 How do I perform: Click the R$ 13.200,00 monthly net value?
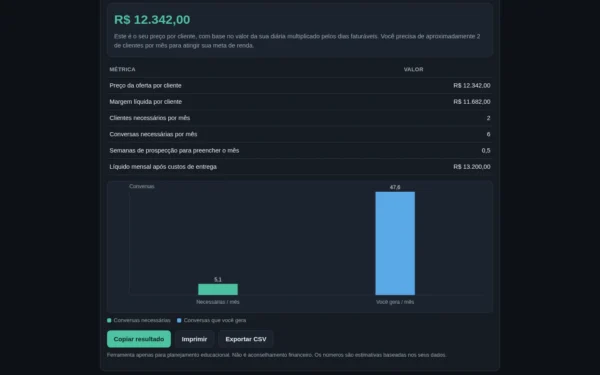[471, 167]
